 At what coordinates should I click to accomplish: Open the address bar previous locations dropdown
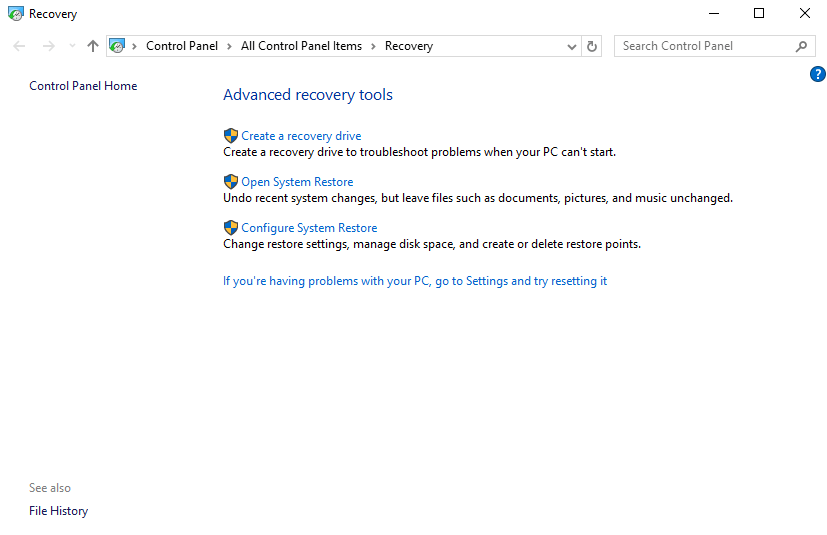[x=572, y=46]
